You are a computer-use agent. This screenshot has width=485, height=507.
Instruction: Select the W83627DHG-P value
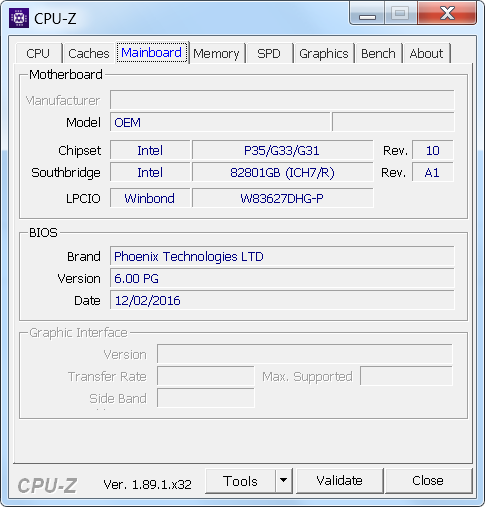[282, 198]
